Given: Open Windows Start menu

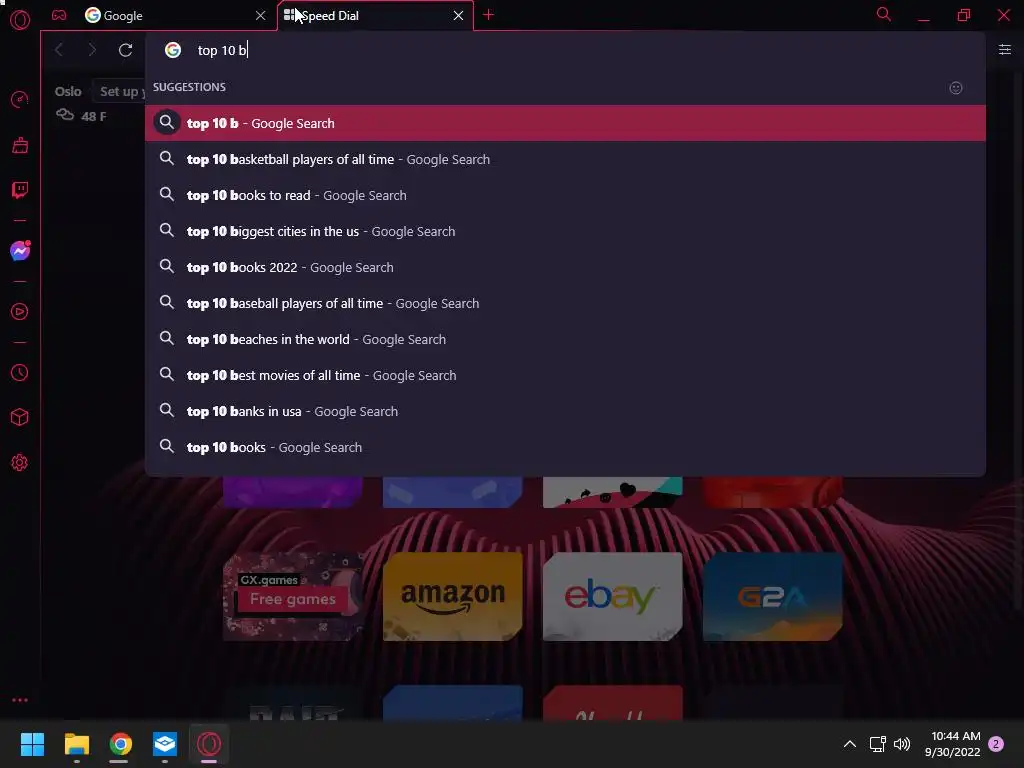Looking at the screenshot, I should 32,744.
